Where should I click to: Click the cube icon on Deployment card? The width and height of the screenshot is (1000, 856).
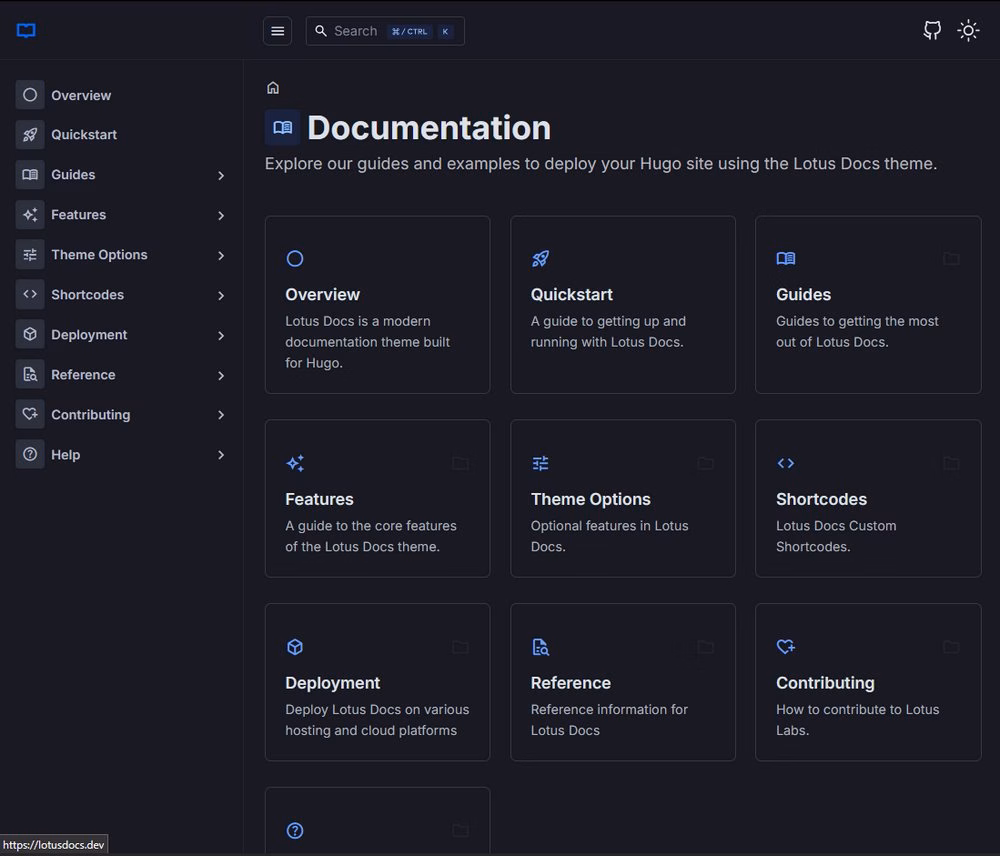pos(295,647)
